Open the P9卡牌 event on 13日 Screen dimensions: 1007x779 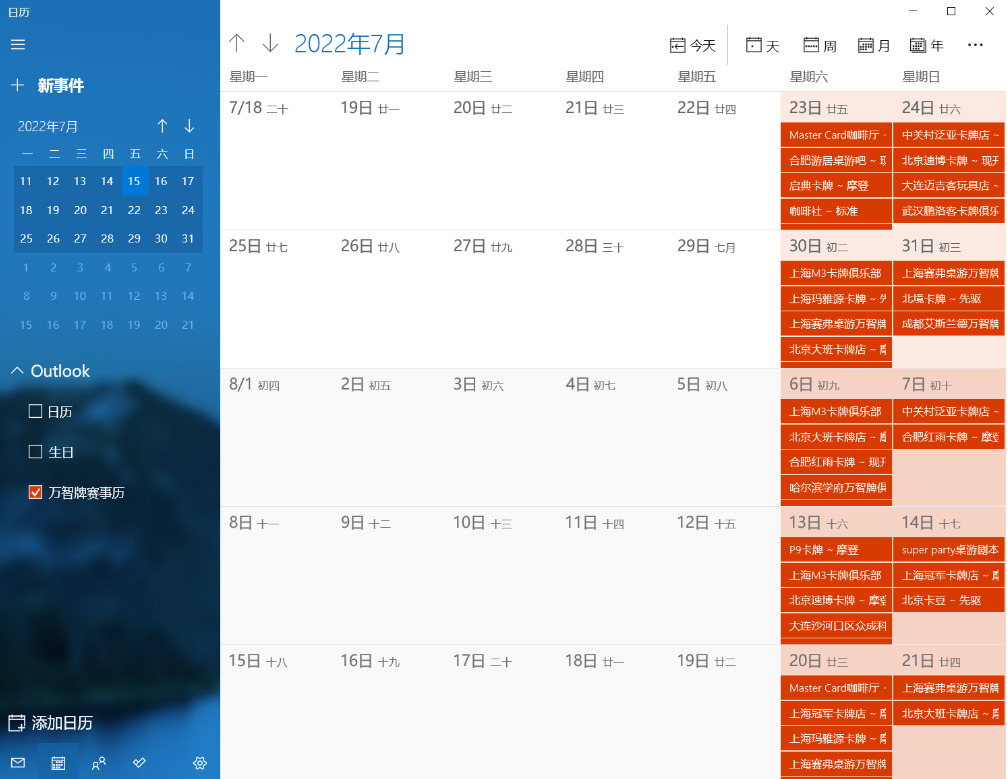(x=835, y=550)
